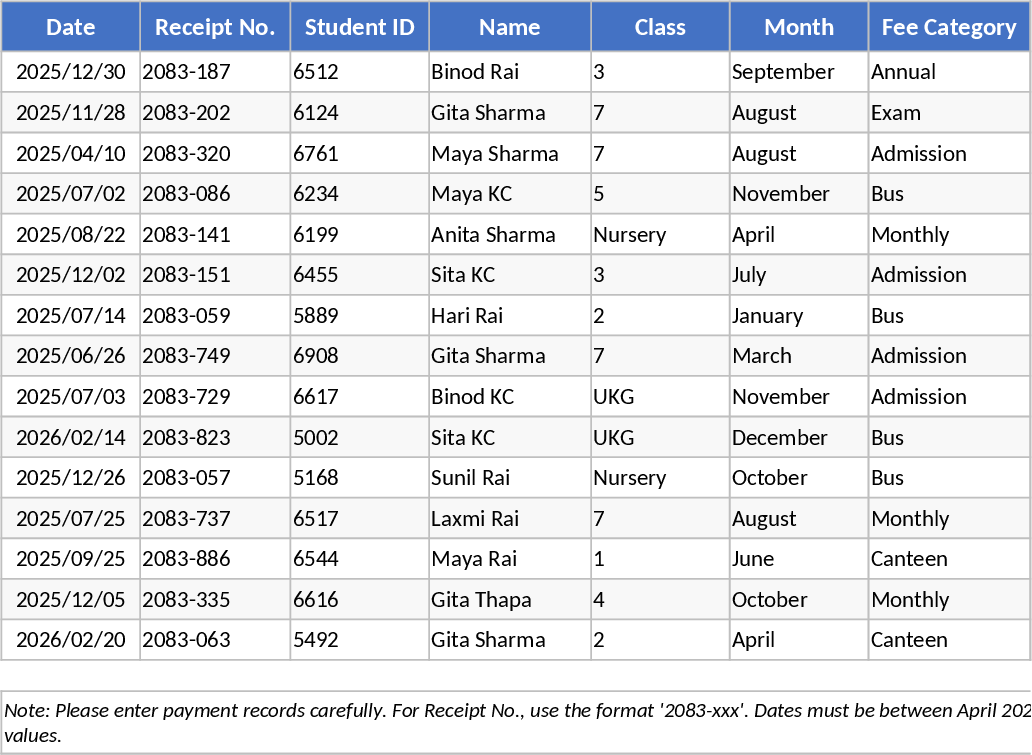Image resolution: width=1032 pixels, height=755 pixels.
Task: Click the Student ID header cell
Action: (360, 27)
